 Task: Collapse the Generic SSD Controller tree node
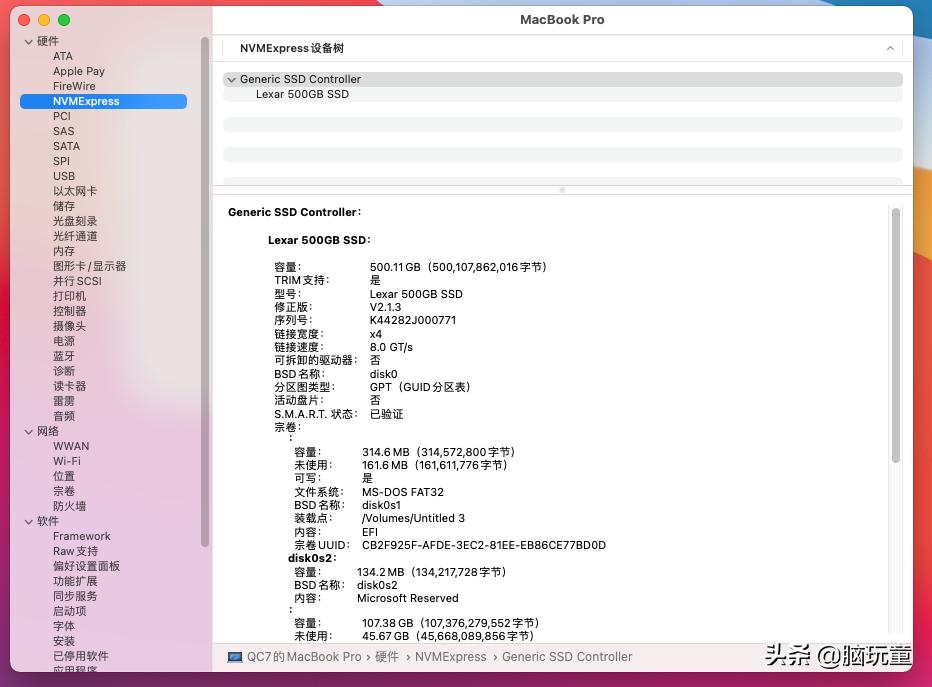[232, 79]
